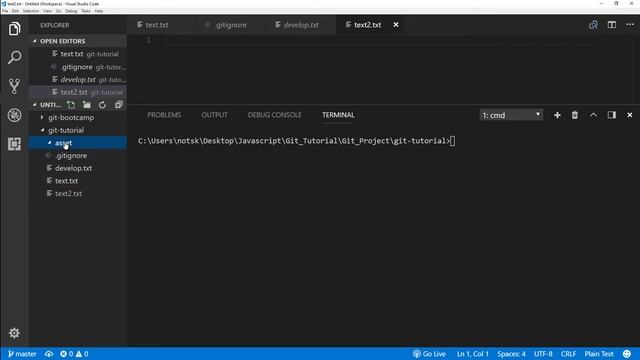Change line endings via CRLF indicator
This screenshot has height=360, width=640.
[x=568, y=354]
